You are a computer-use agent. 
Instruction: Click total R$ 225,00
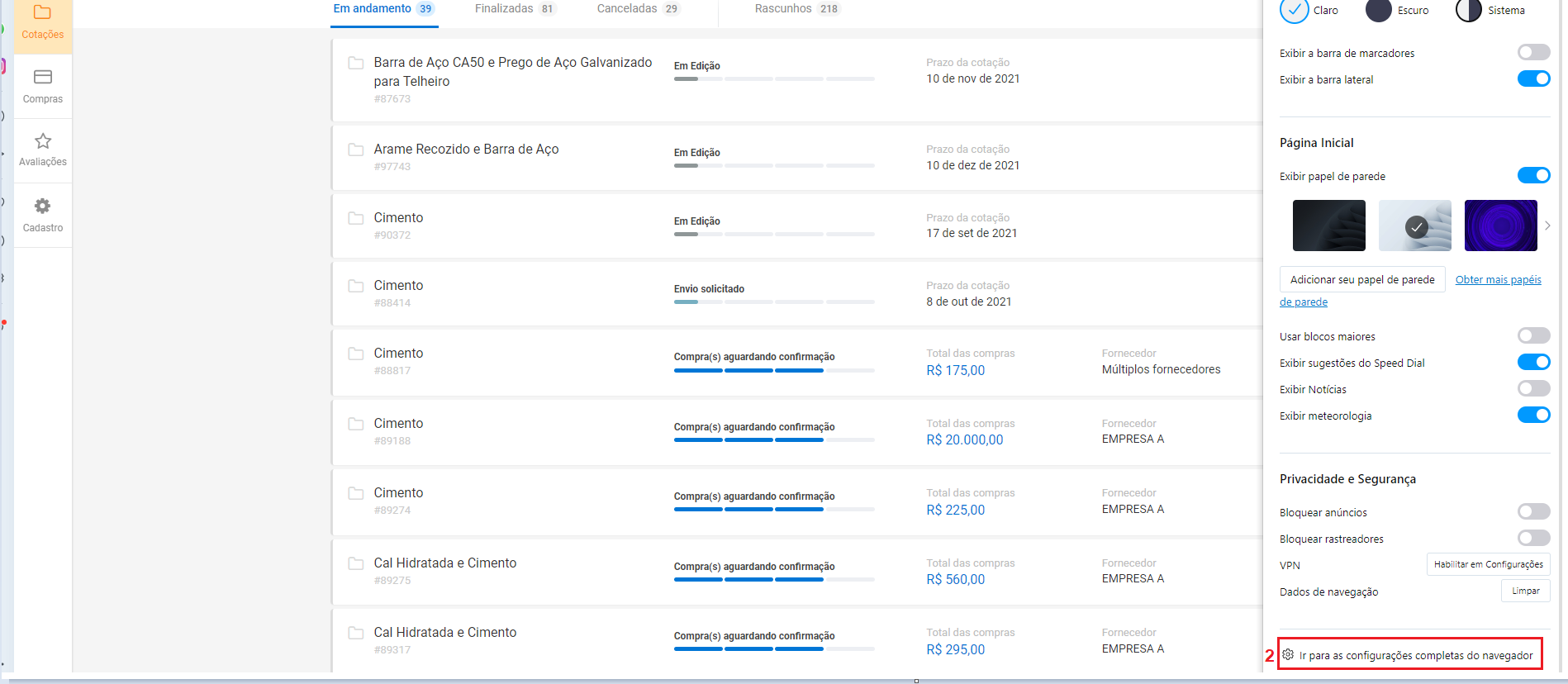pos(955,511)
